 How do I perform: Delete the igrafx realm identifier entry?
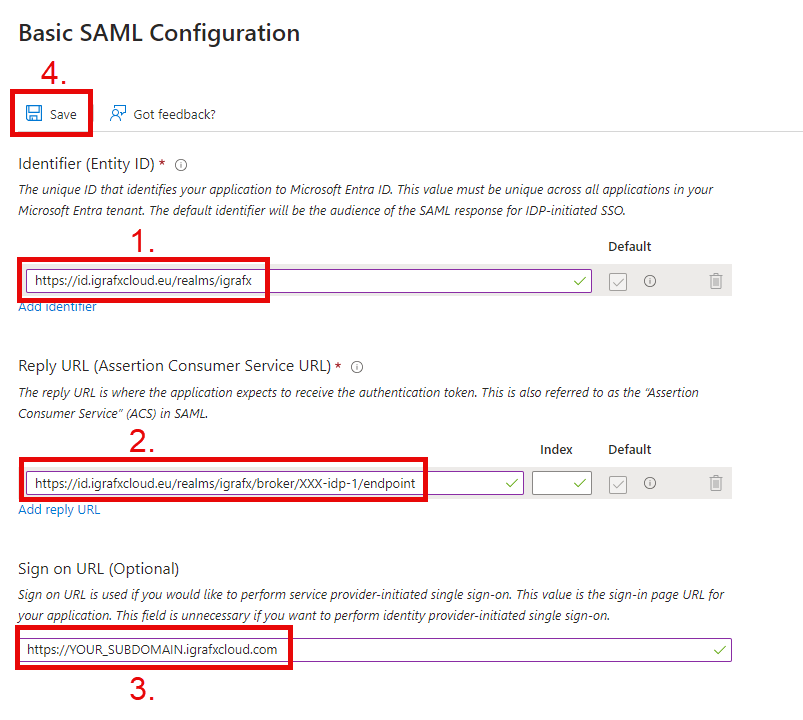[716, 282]
